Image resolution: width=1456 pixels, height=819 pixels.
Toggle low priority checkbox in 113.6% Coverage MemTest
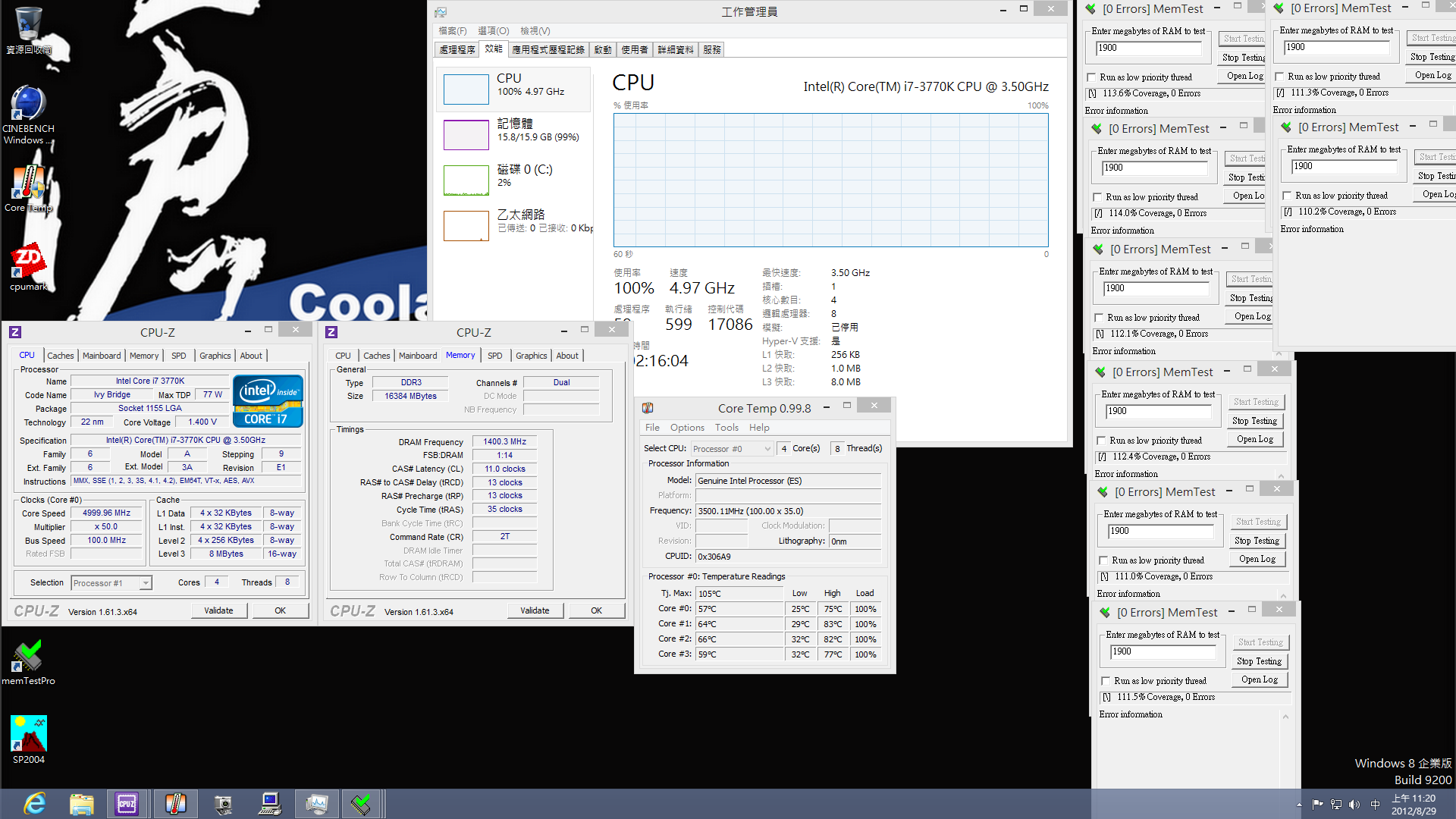1091,77
